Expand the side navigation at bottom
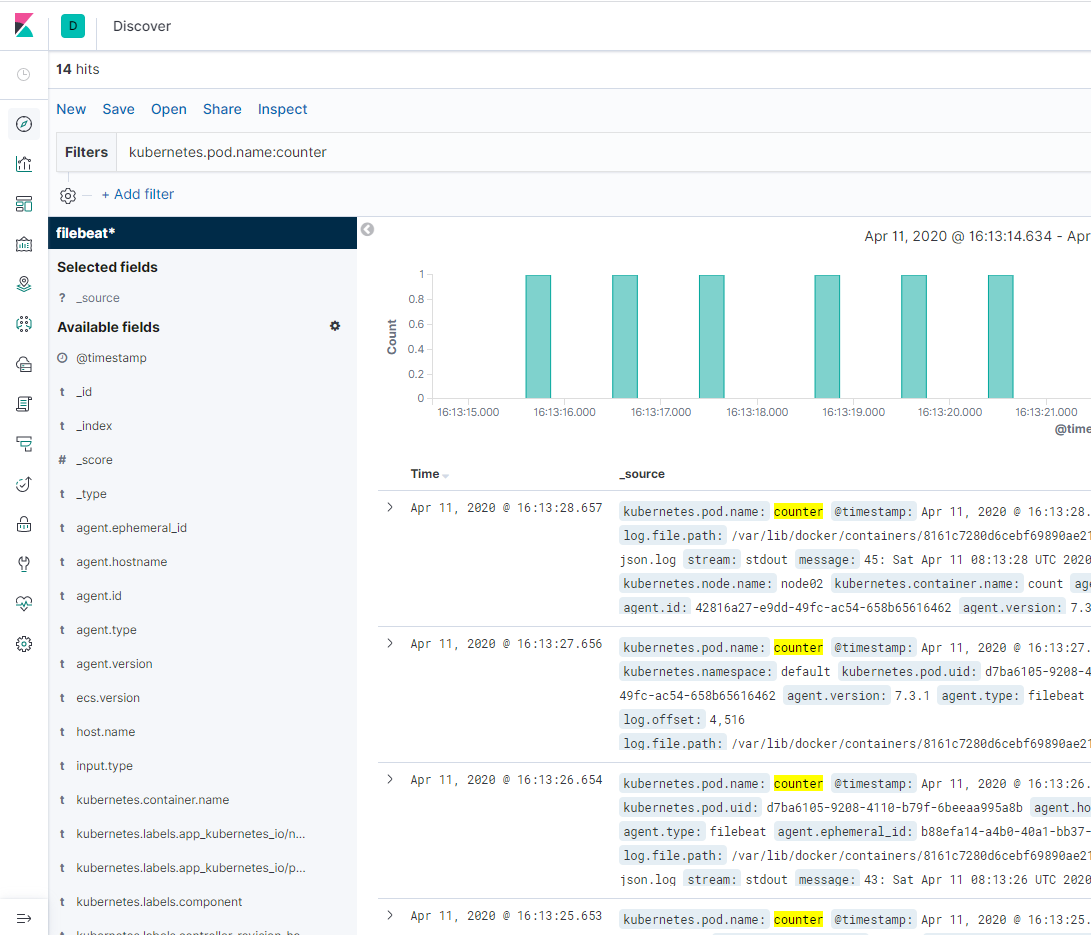Viewport: 1091px width, 935px height. pyautogui.click(x=24, y=918)
